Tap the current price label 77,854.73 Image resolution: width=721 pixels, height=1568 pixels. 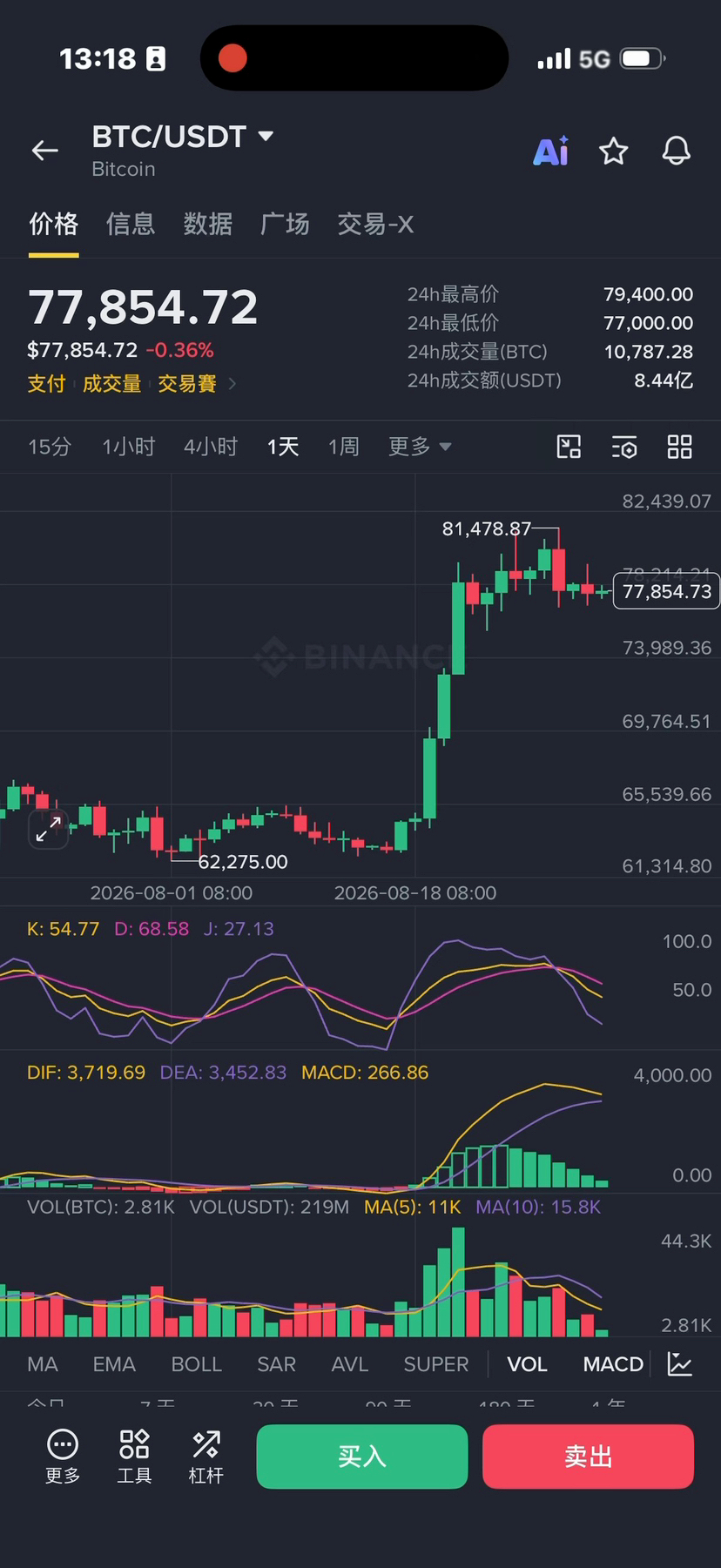tap(667, 592)
